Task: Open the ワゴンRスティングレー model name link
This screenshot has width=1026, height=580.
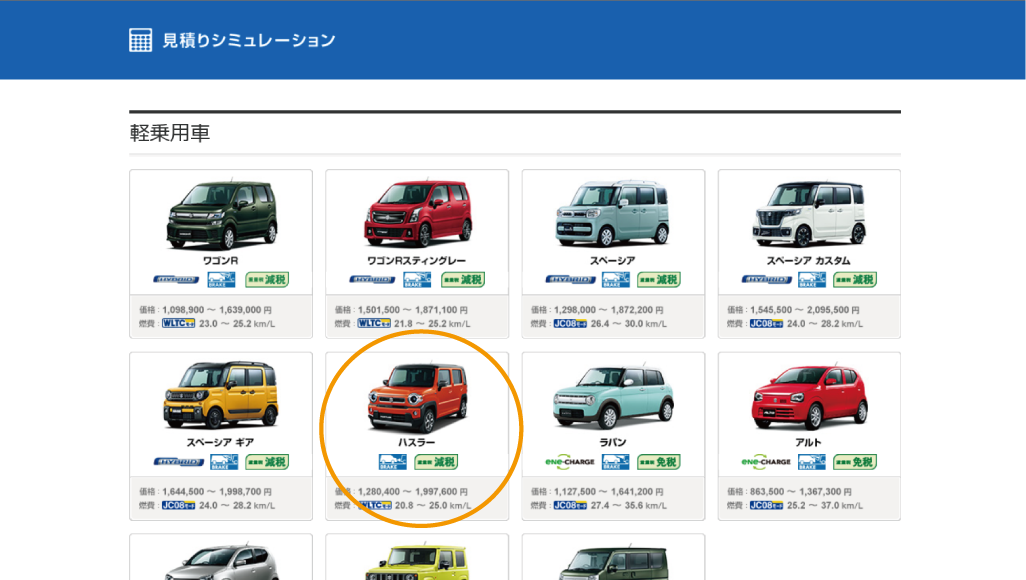Action: [x=417, y=261]
